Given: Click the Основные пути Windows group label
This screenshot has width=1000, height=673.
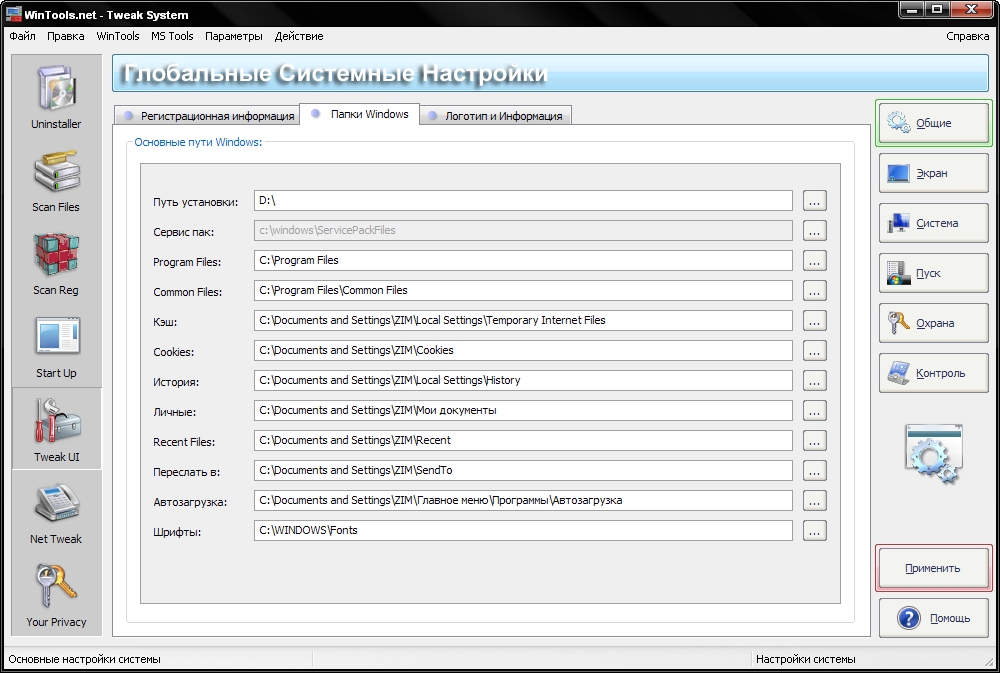Looking at the screenshot, I should tap(198, 142).
